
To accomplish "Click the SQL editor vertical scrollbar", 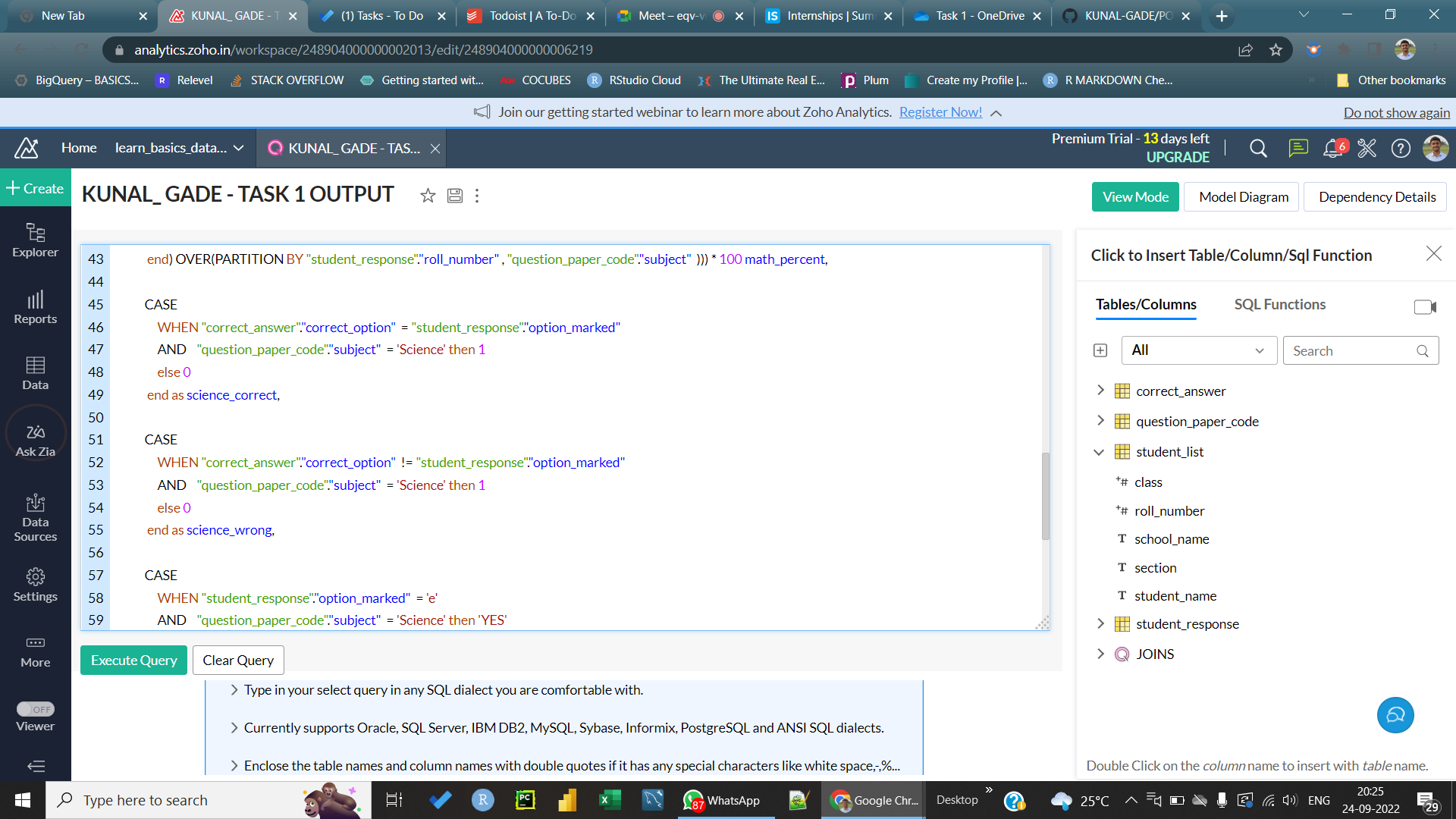I will point(1046,496).
